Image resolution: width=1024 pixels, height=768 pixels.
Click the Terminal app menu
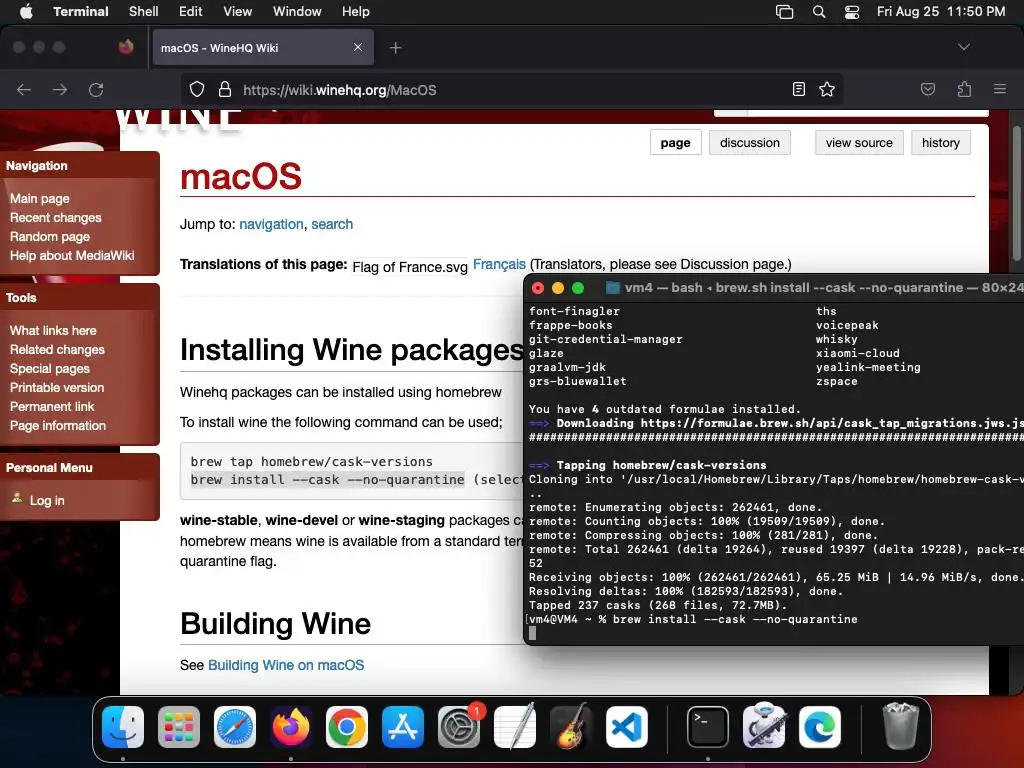pyautogui.click(x=81, y=12)
